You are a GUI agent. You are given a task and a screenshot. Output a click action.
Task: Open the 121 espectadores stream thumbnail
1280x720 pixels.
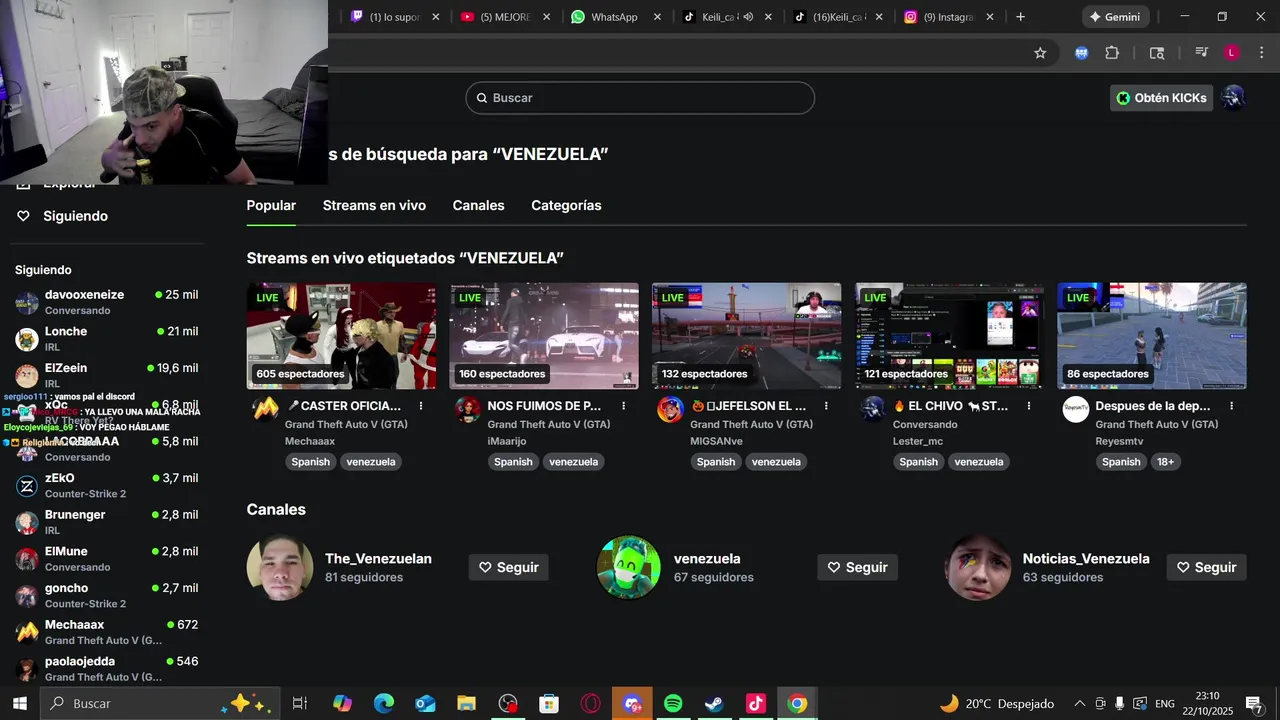949,336
